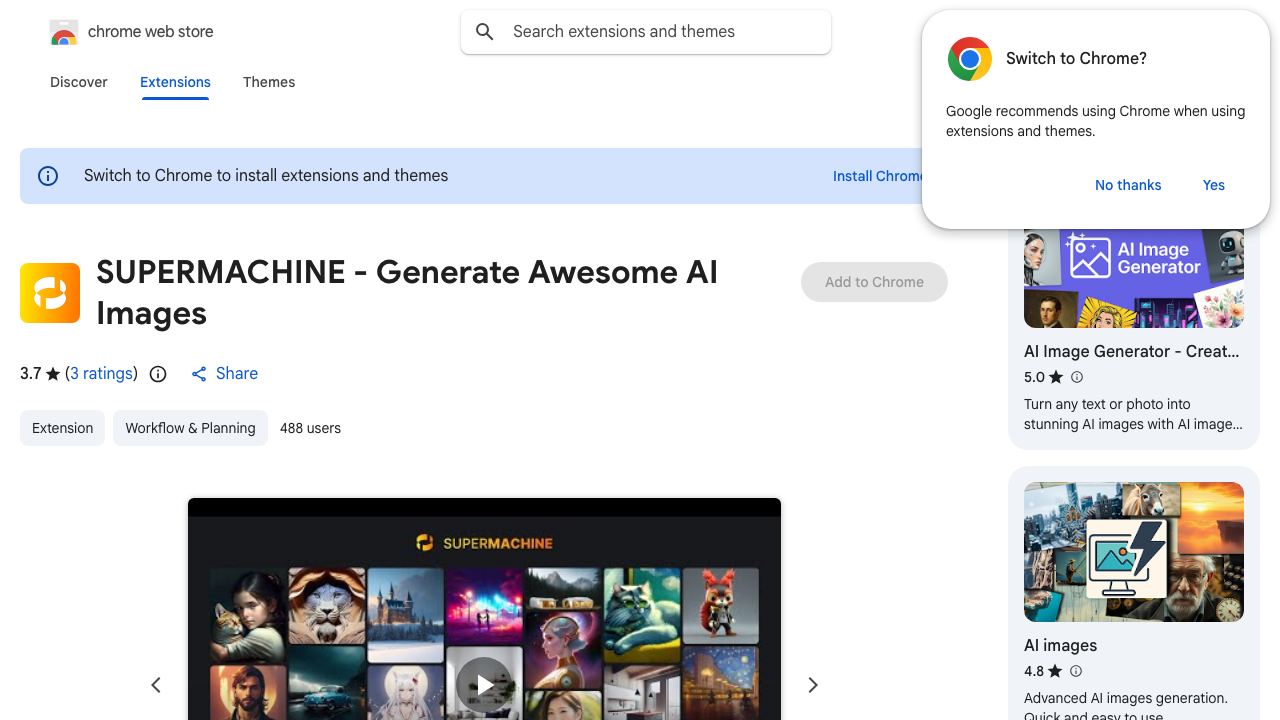1280x720 pixels.
Task: Click 'Google recommends using Chrome' popup text
Action: pos(1096,121)
